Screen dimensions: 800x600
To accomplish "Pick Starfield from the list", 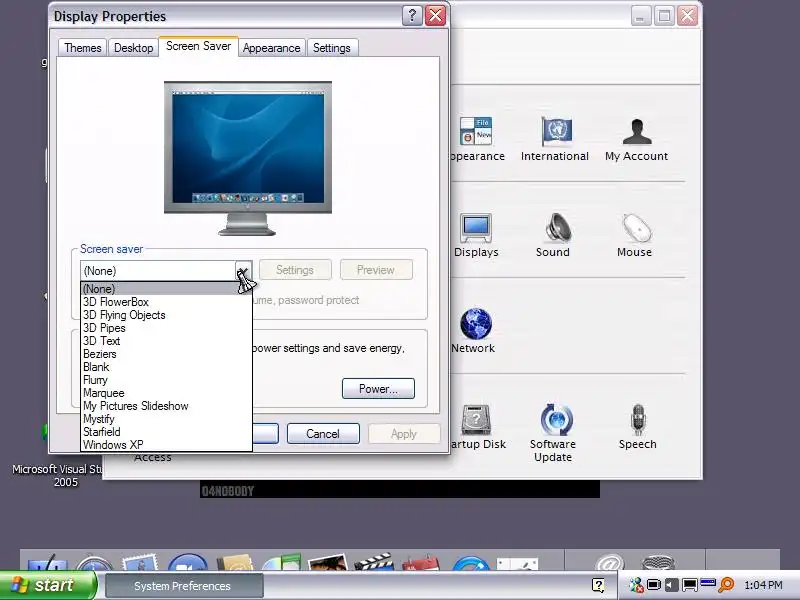I will point(166,432).
